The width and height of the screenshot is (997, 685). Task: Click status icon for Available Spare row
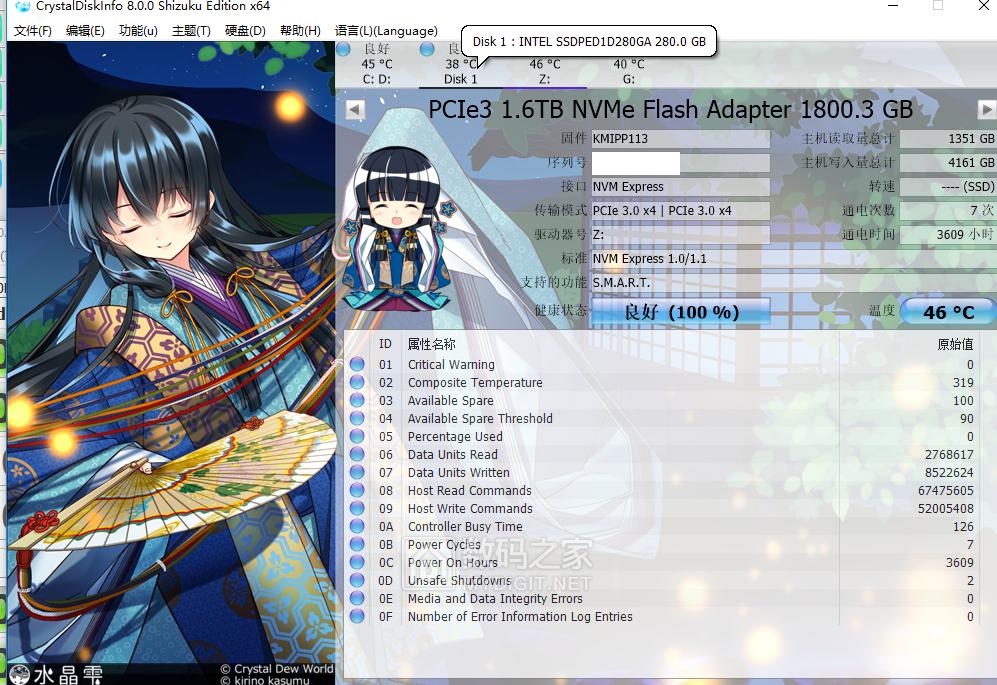357,400
